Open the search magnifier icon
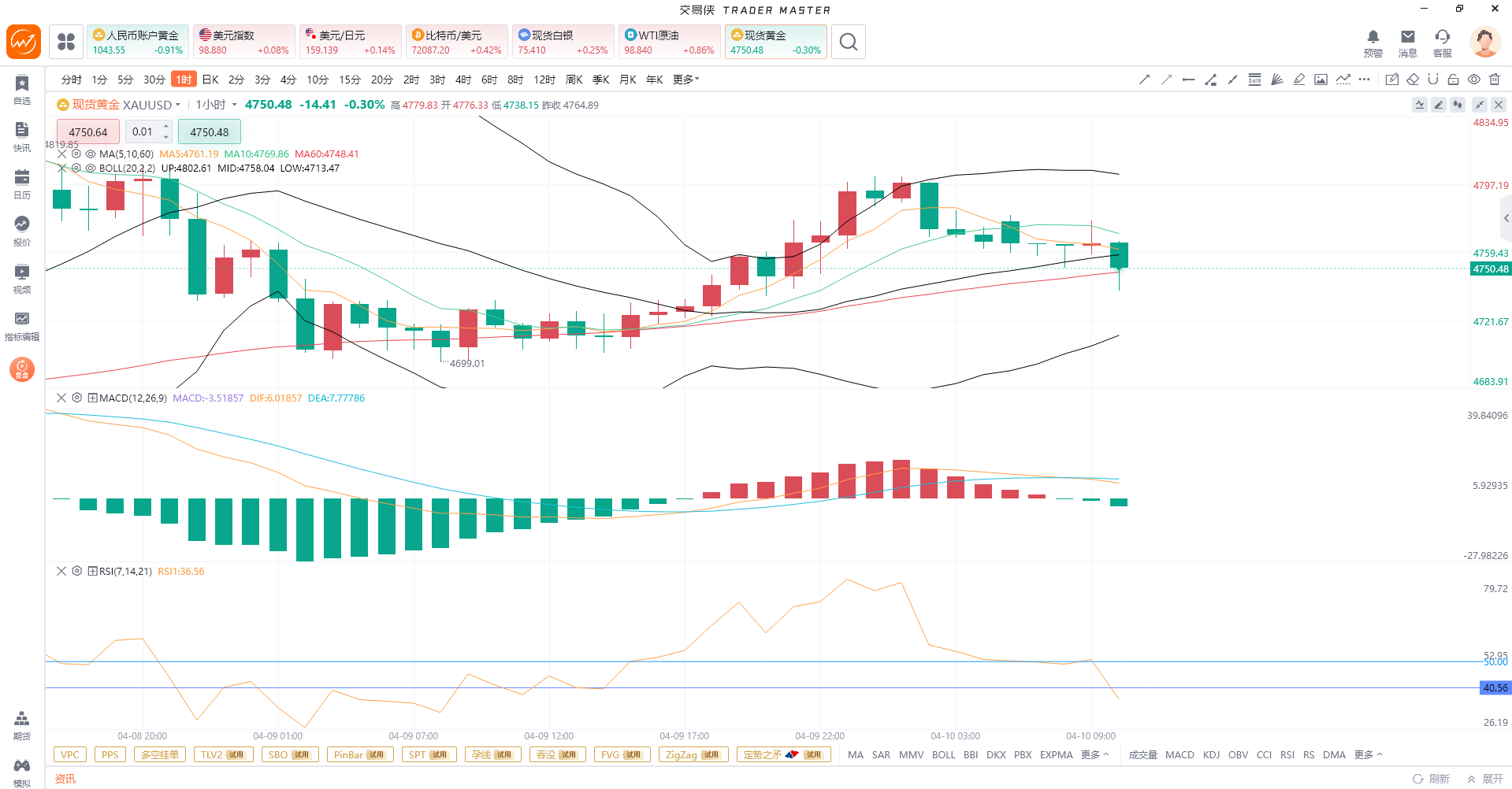 coord(848,42)
